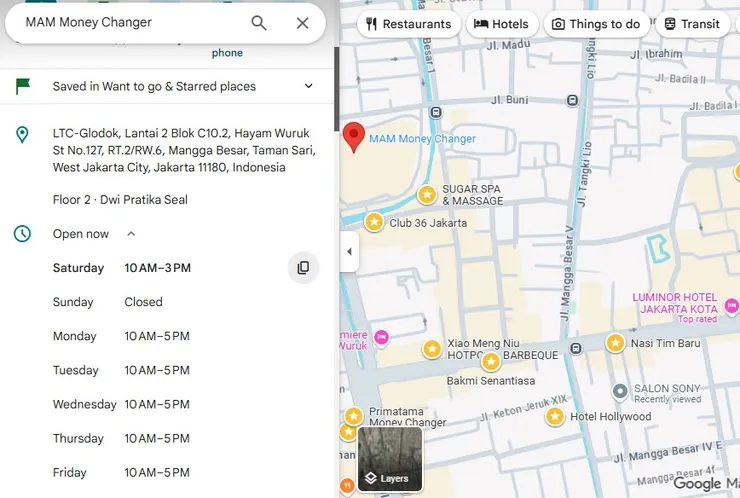Click transit stop icon left of Jl. Buni
The height and width of the screenshot is (498, 740).
click(x=436, y=112)
